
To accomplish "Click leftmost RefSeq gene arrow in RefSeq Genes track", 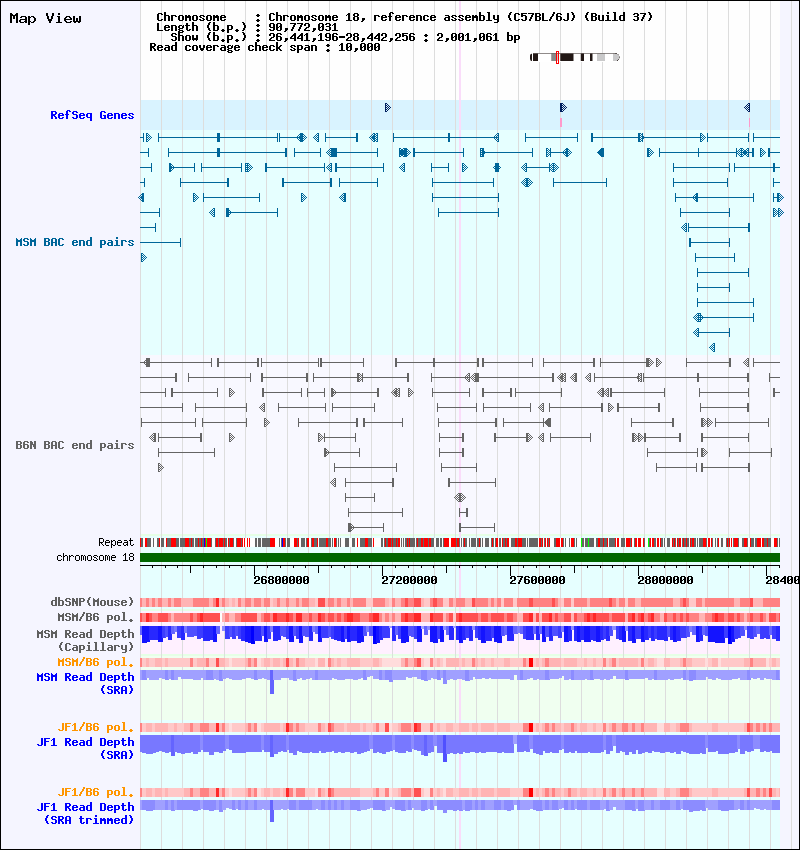I will pyautogui.click(x=388, y=107).
